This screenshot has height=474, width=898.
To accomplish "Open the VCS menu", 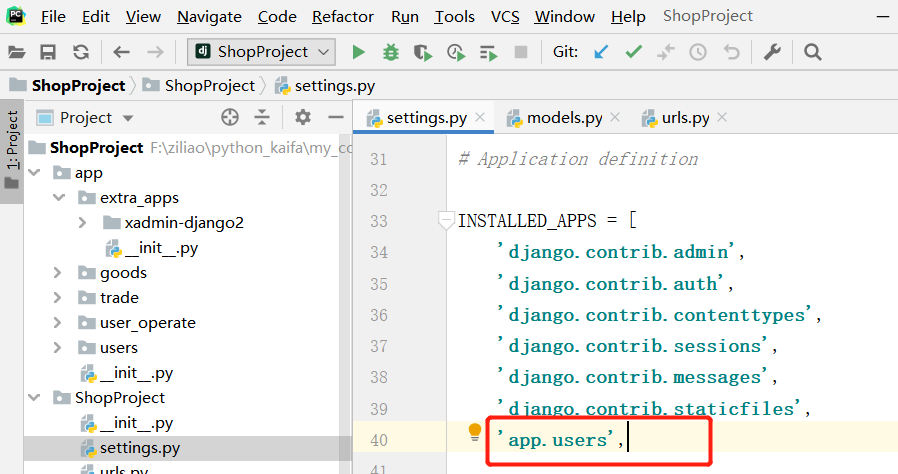I will point(505,17).
